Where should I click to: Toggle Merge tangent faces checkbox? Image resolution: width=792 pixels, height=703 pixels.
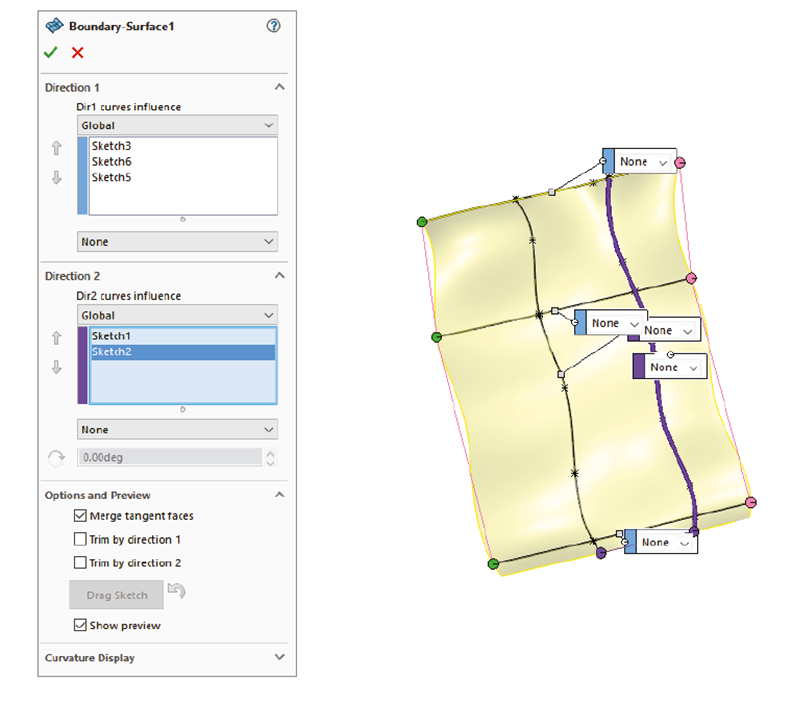80,516
